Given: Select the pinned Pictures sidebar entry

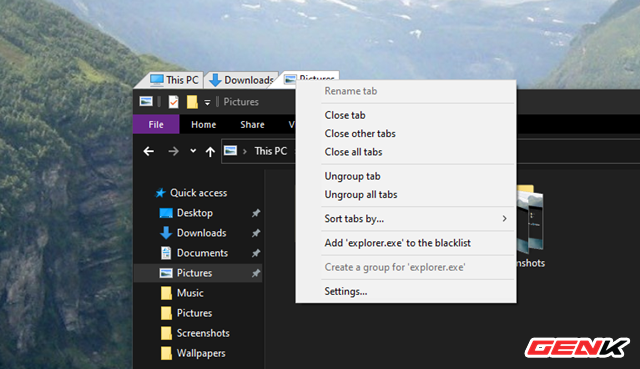Looking at the screenshot, I should 198,273.
